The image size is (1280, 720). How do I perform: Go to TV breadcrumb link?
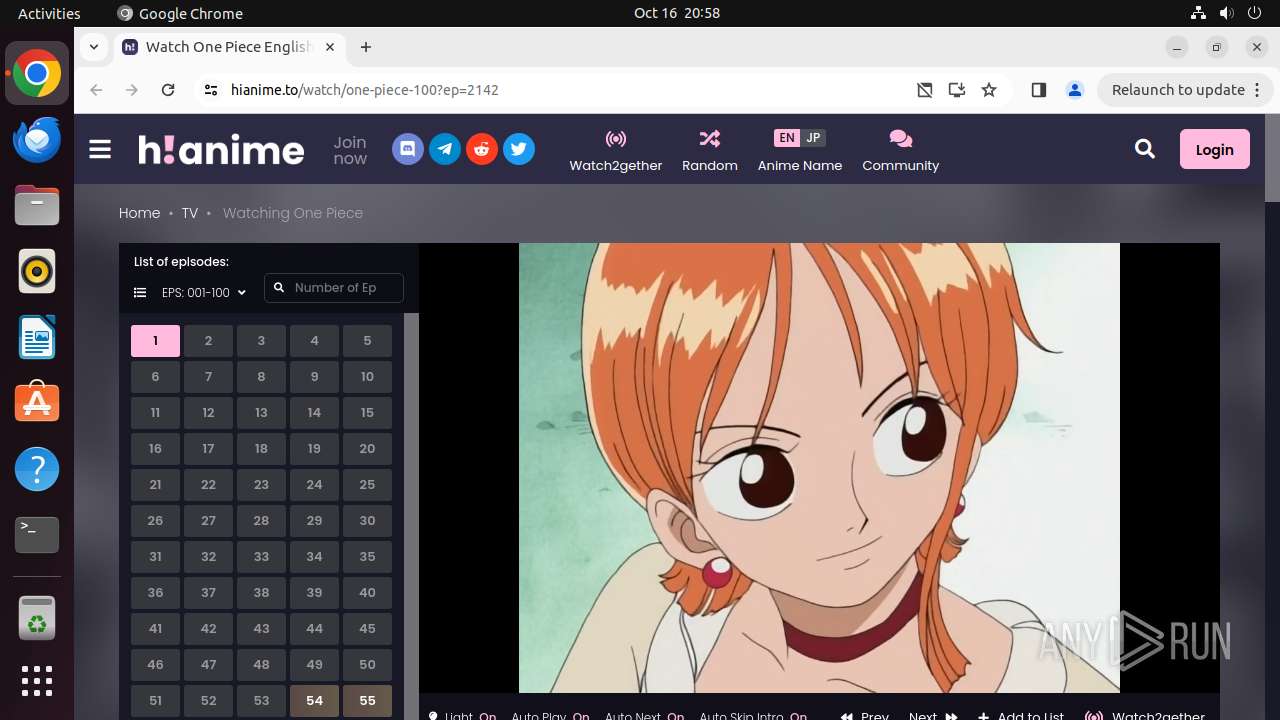(x=190, y=213)
